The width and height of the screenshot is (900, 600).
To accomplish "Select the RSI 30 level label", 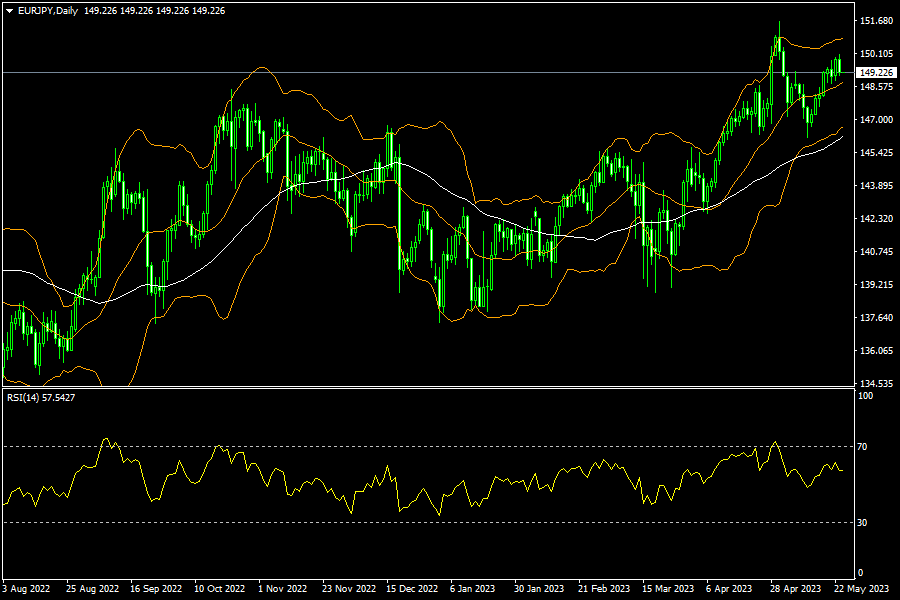I will 862,522.
